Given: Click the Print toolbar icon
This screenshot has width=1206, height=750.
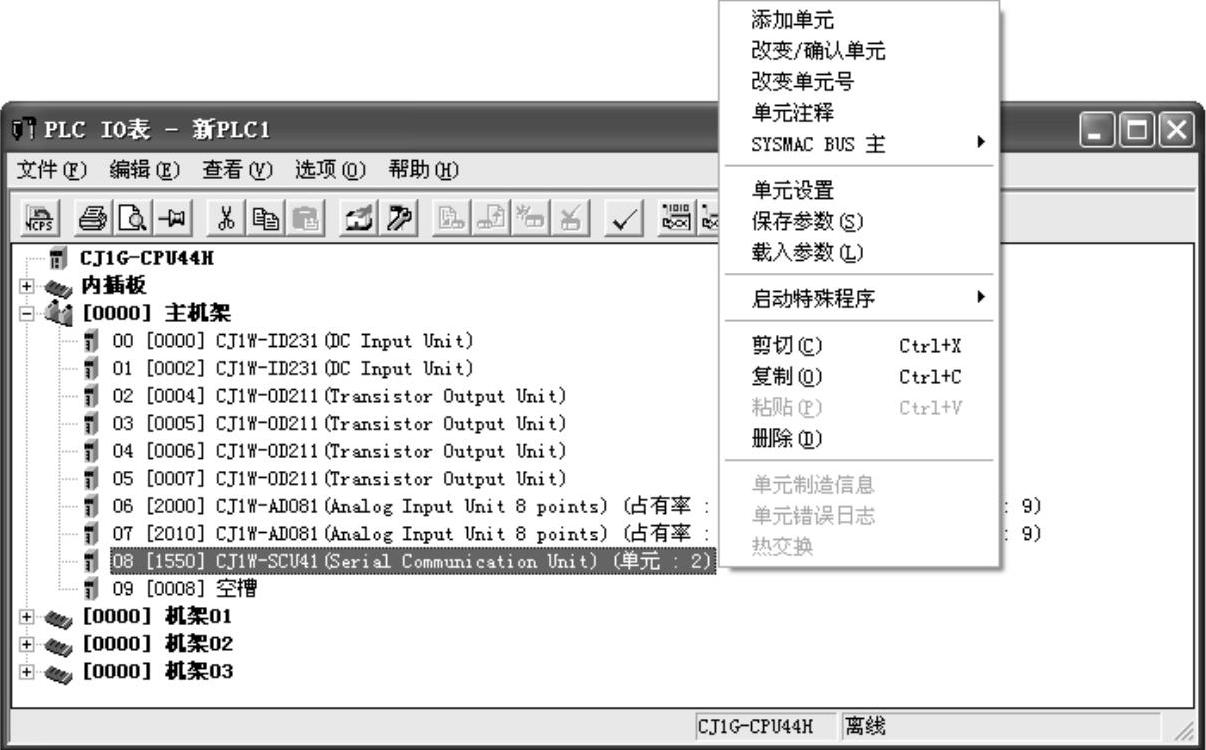Looking at the screenshot, I should [x=93, y=216].
